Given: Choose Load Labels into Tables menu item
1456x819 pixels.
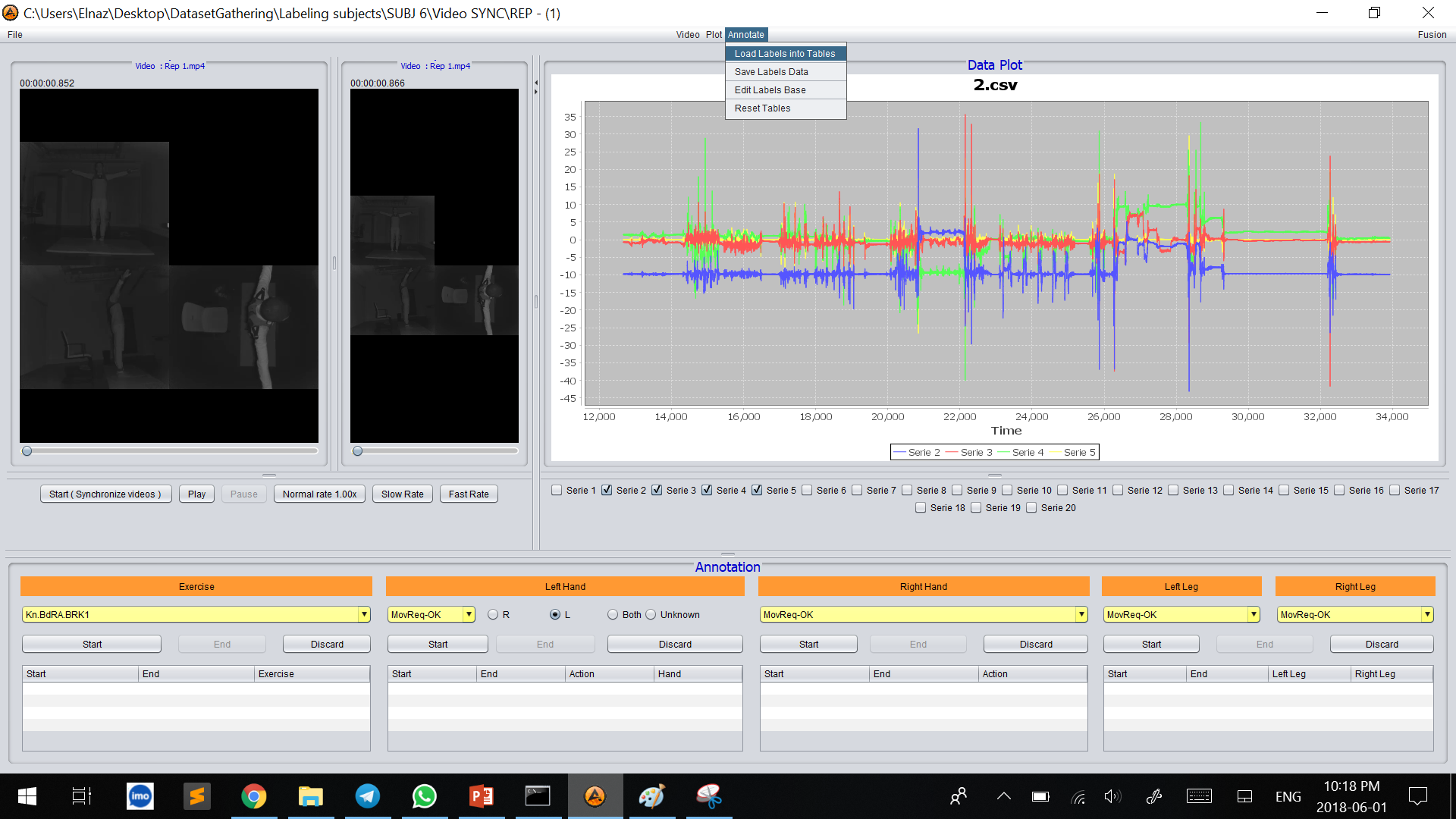Looking at the screenshot, I should tap(785, 54).
